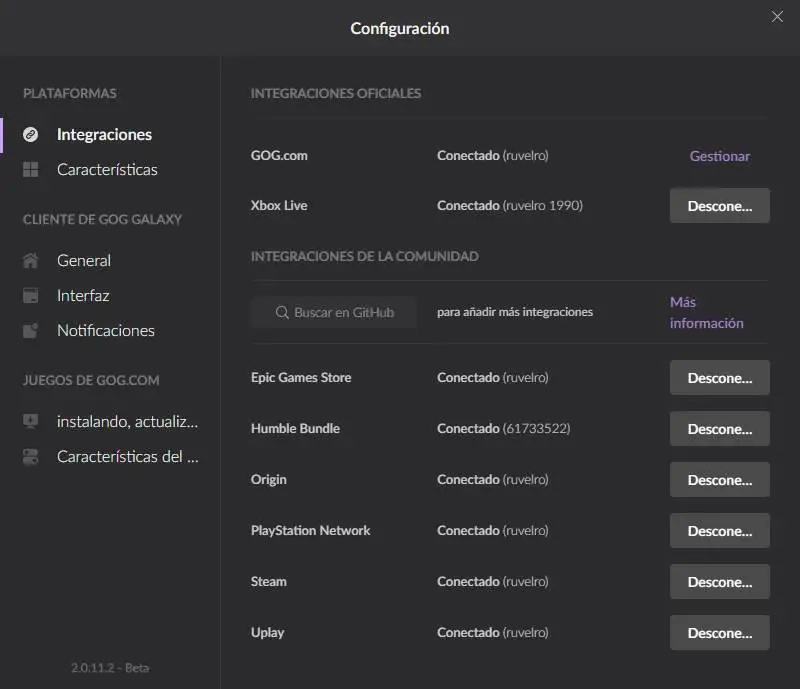
Task: Open the Integraciones settings section
Action: coord(104,134)
